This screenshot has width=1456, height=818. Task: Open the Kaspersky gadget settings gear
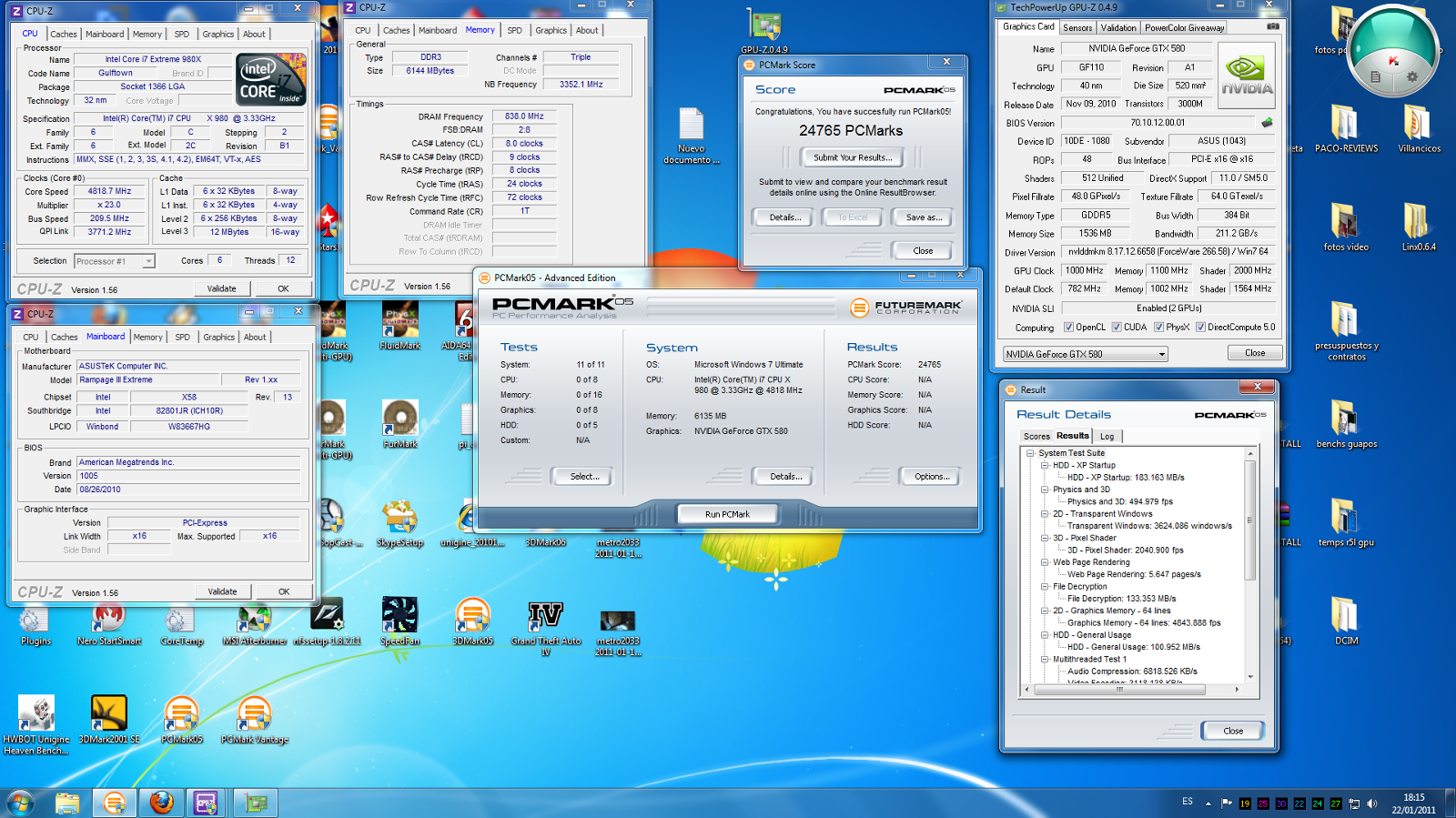[x=1411, y=76]
